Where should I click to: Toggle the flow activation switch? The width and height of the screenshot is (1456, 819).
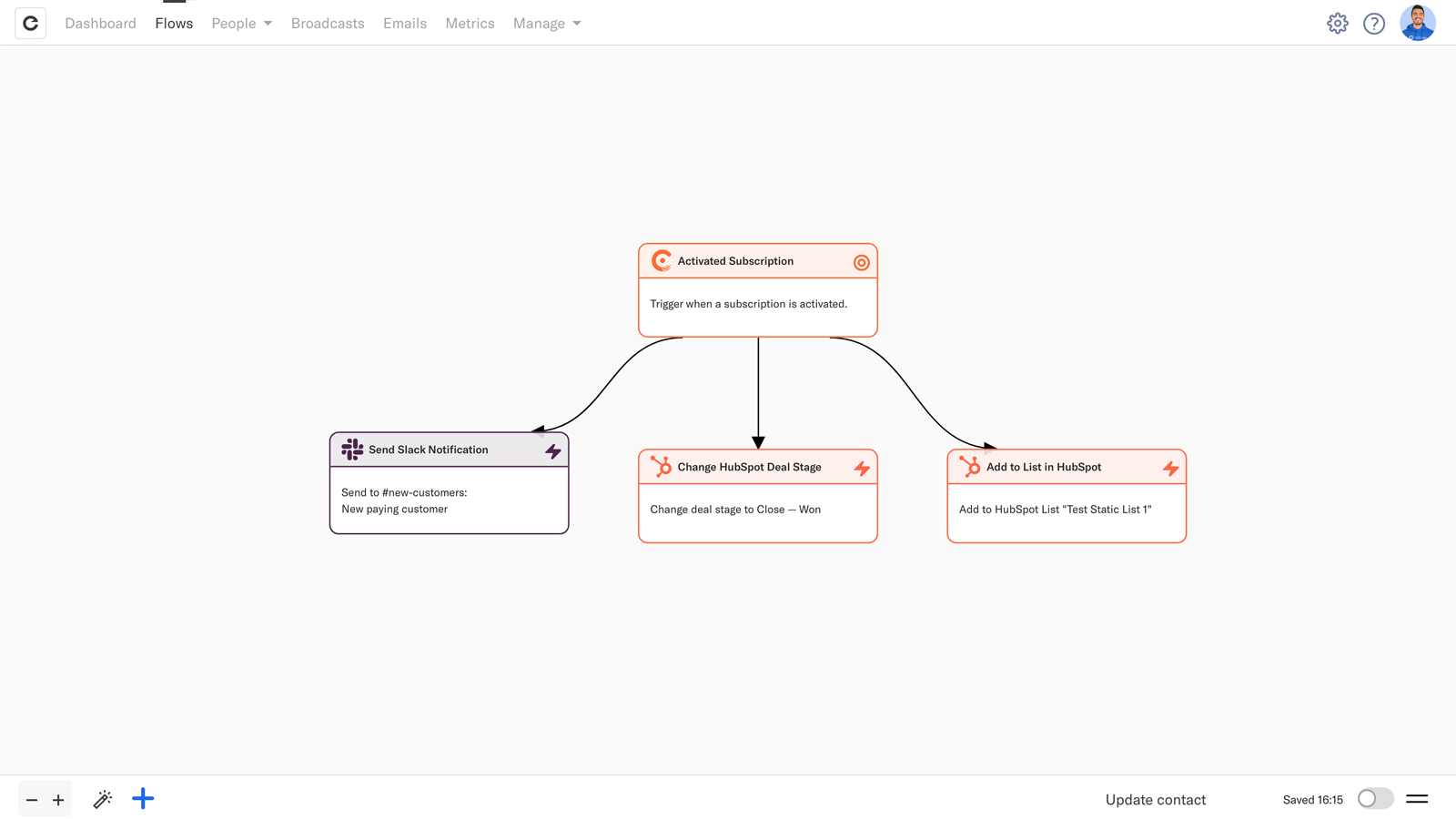[1374, 799]
